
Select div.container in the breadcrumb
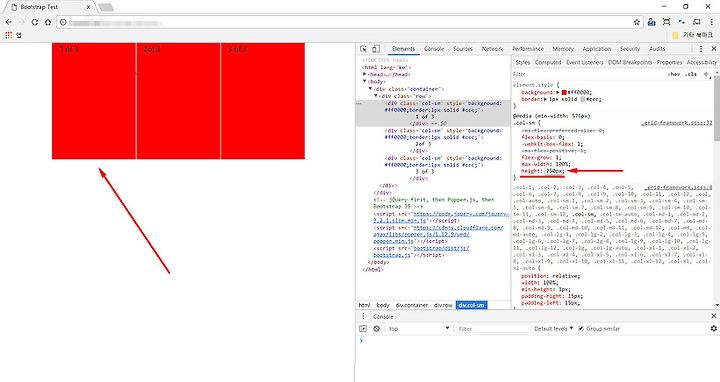click(x=412, y=305)
